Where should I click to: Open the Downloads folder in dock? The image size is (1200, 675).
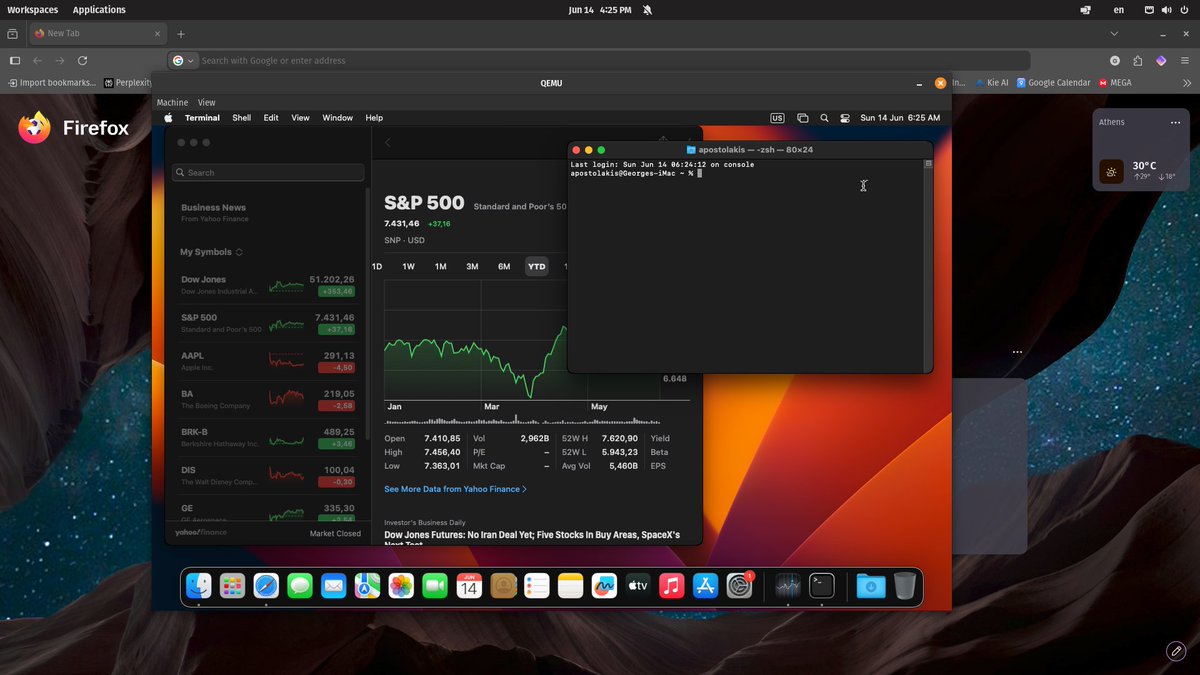tap(870, 586)
